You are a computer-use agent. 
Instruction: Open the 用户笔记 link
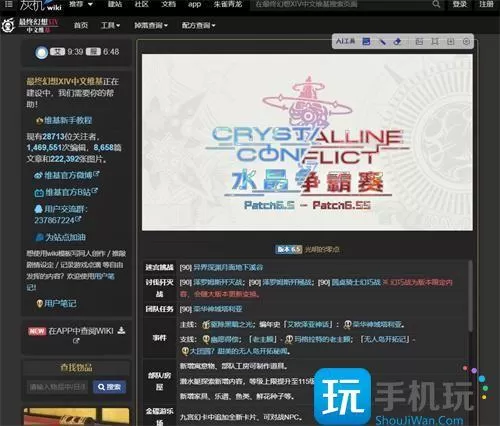coord(60,303)
